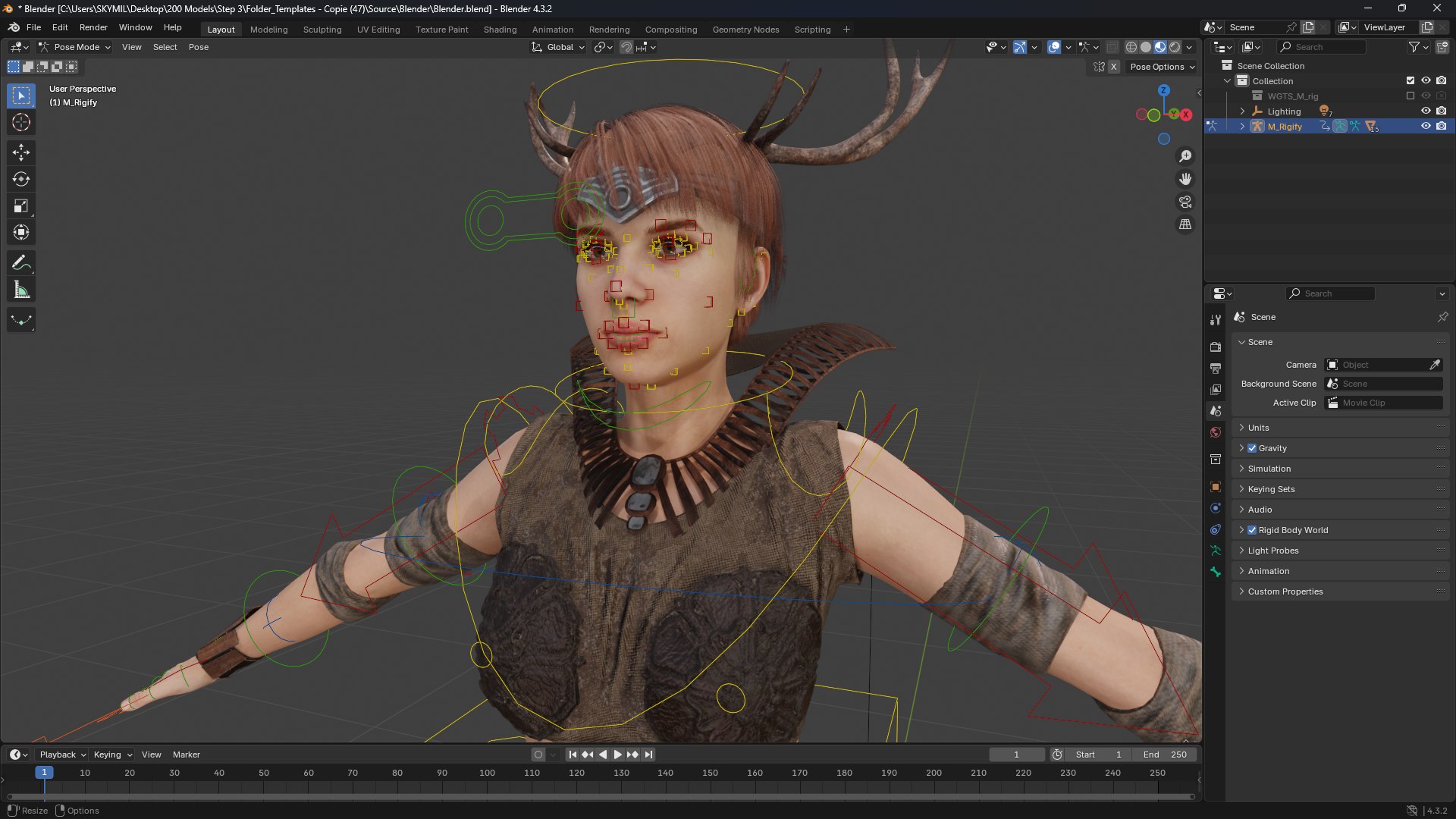Open the outliner filter dropdown

pyautogui.click(x=1418, y=47)
